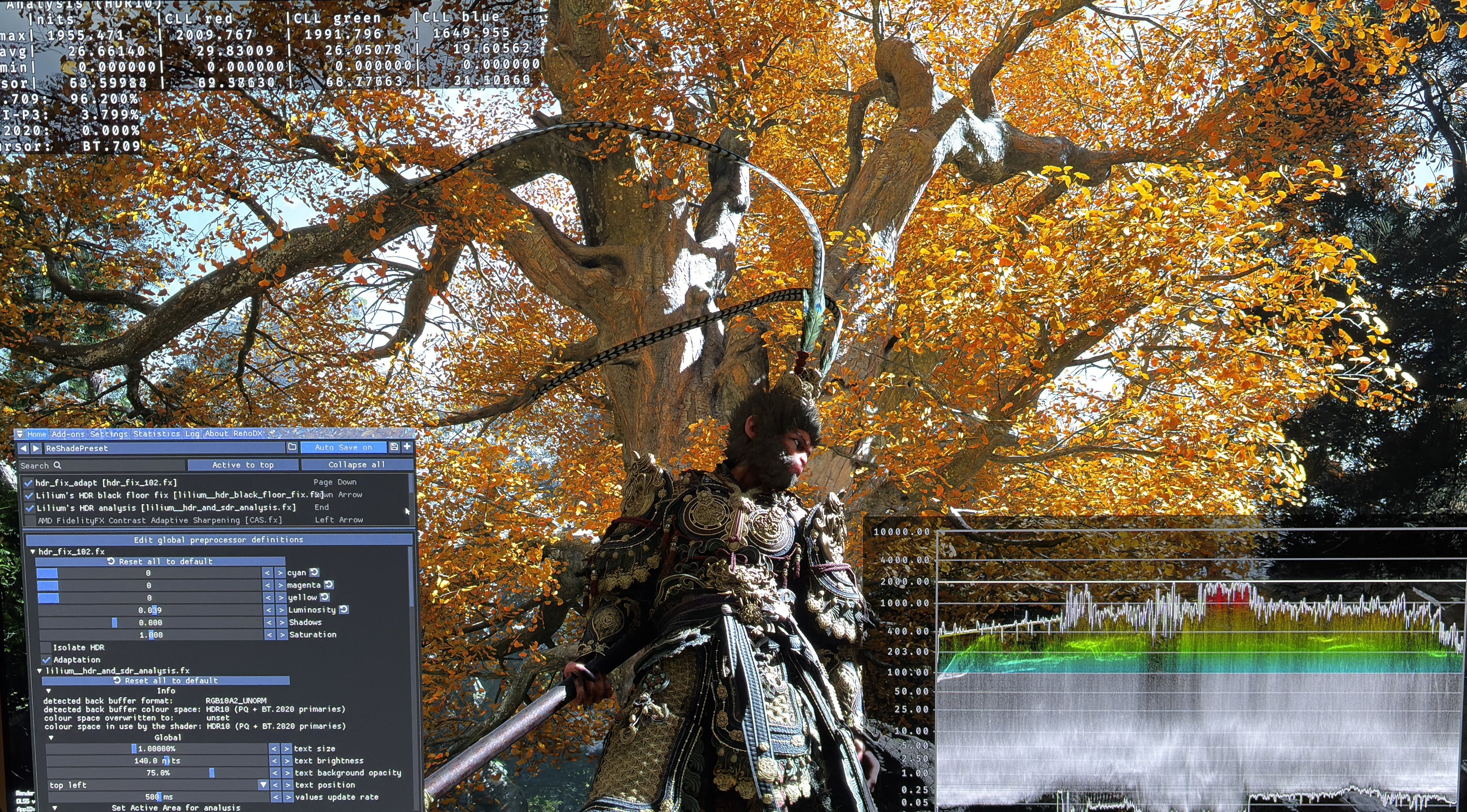Decrease text size with the left arrow
The height and width of the screenshot is (812, 1467).
pos(274,749)
